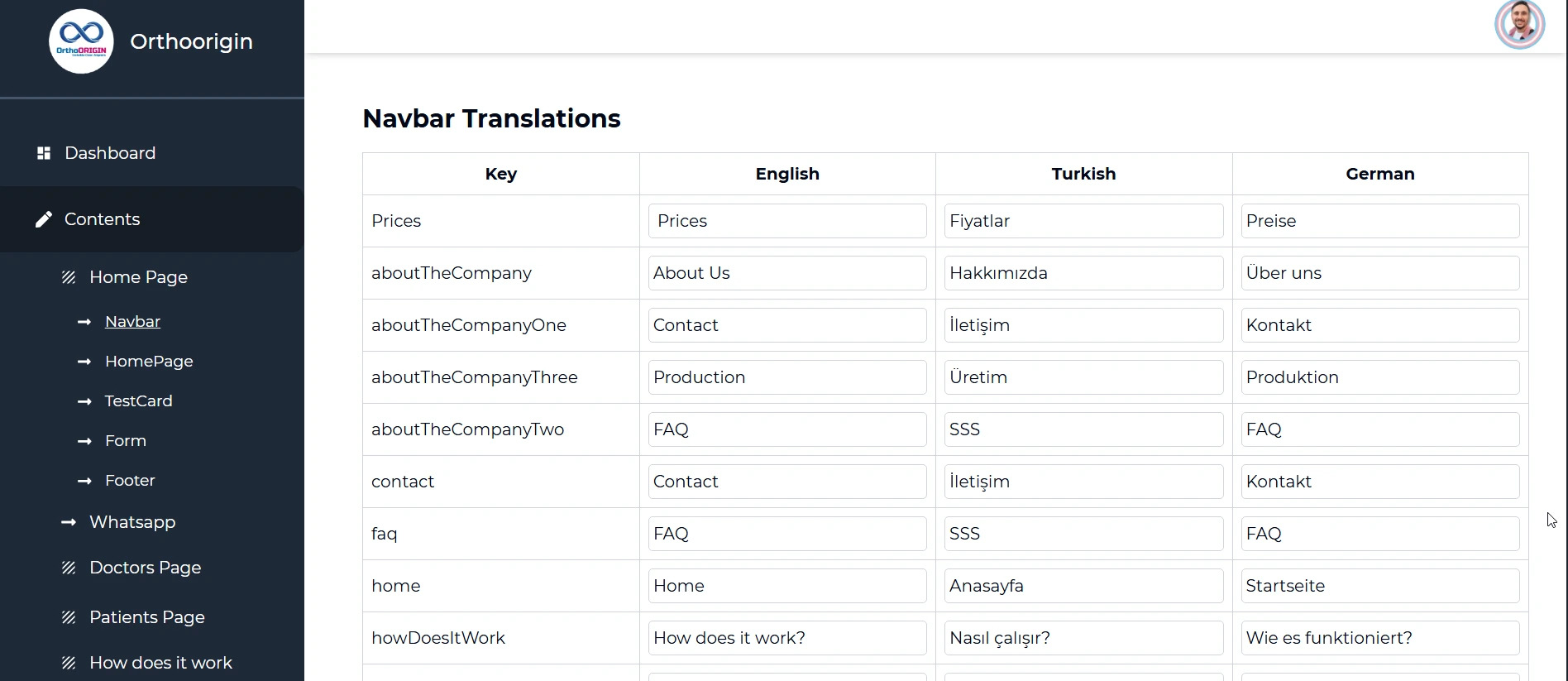The width and height of the screenshot is (1568, 681).
Task: Edit Turkish field in faq row
Action: pos(1083,534)
